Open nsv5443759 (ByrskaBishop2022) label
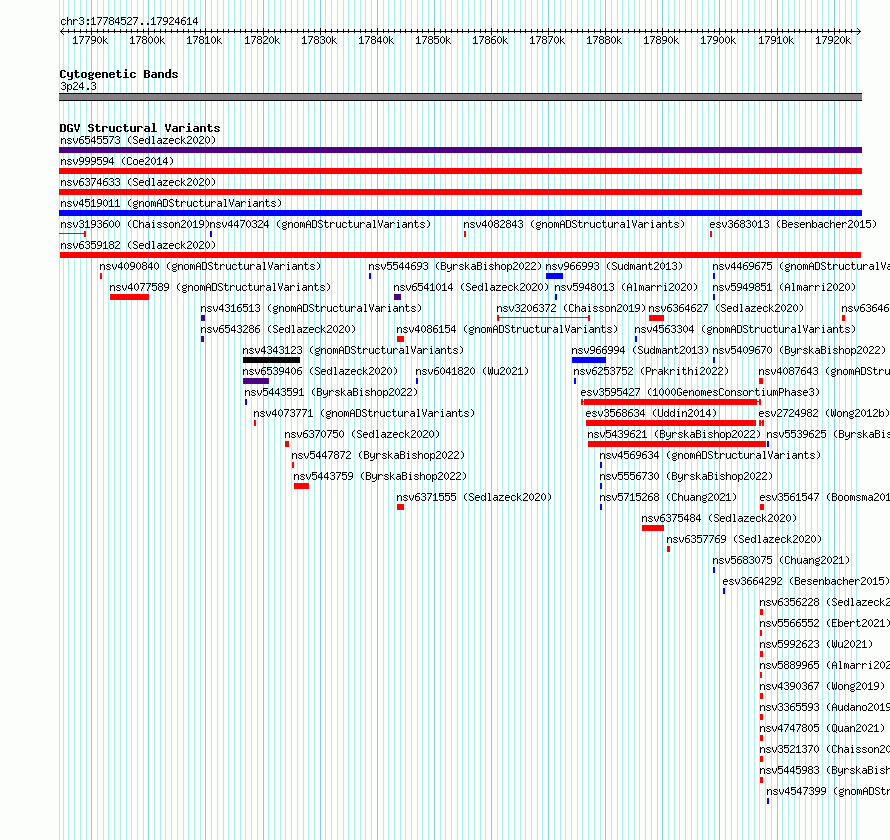 tap(380, 476)
